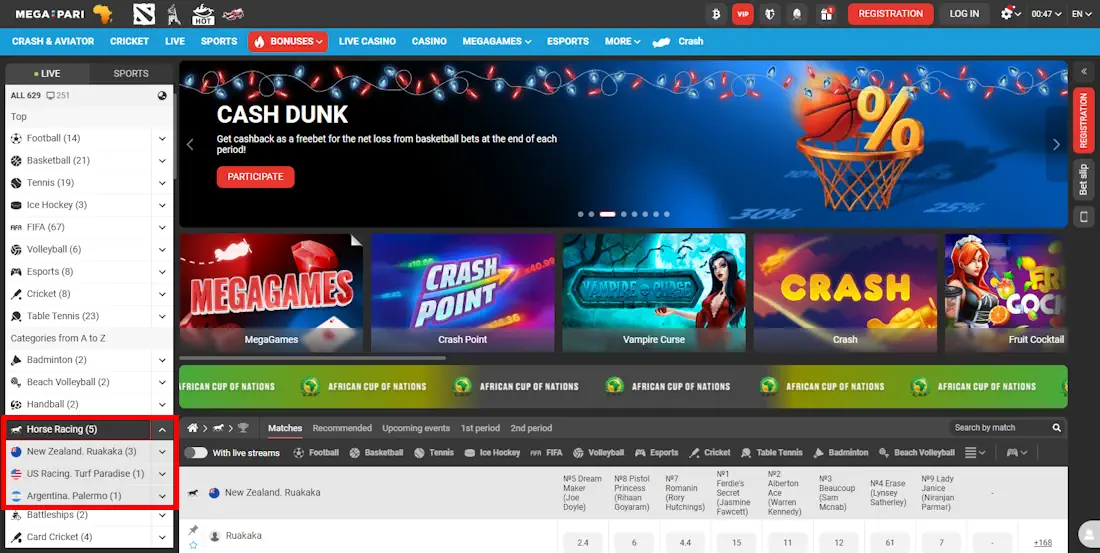Click the Africa map icon beside the logo

[102, 13]
